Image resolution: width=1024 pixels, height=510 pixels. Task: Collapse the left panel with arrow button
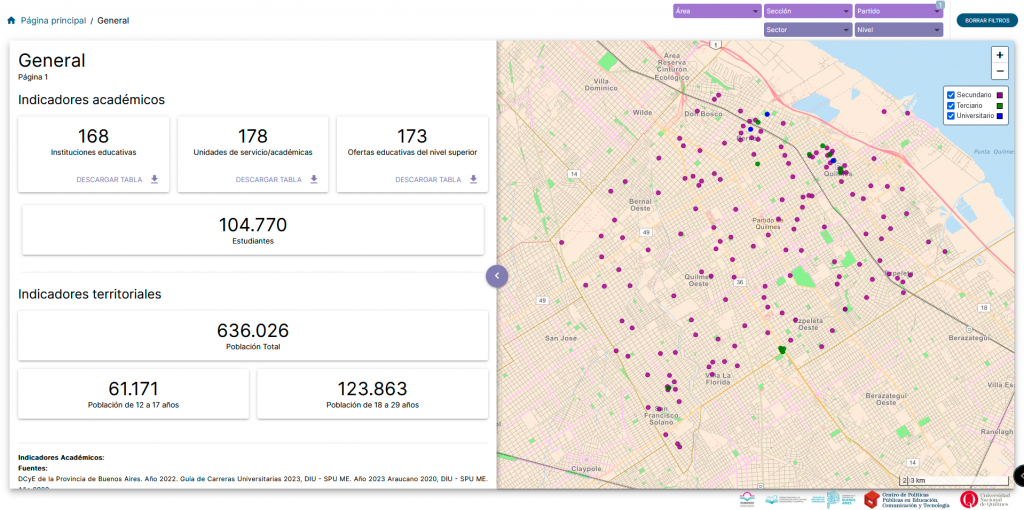point(497,275)
